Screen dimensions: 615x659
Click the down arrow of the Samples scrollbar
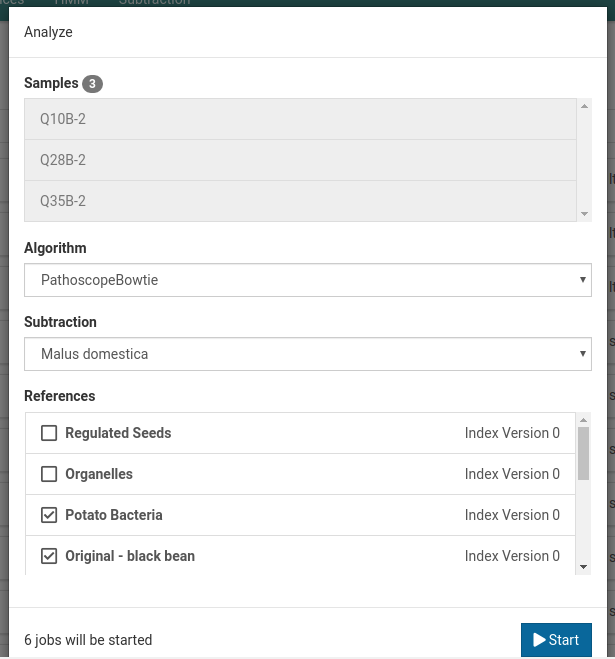(584, 214)
